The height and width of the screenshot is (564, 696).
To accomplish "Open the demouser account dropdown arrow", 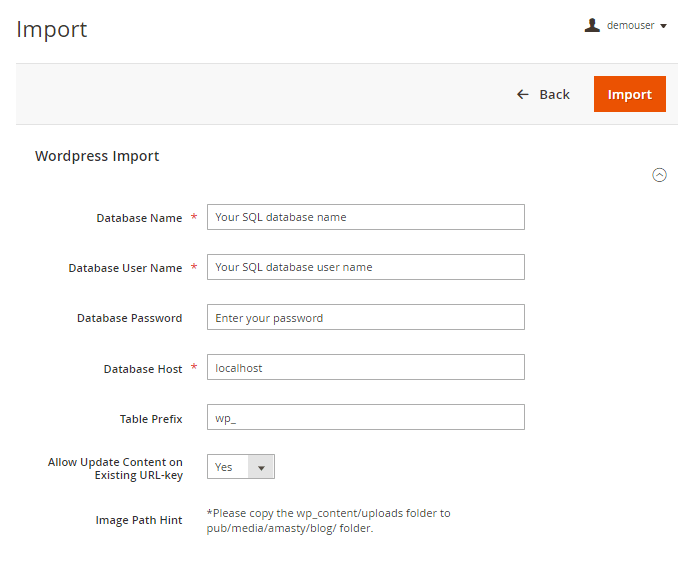I will coord(664,27).
